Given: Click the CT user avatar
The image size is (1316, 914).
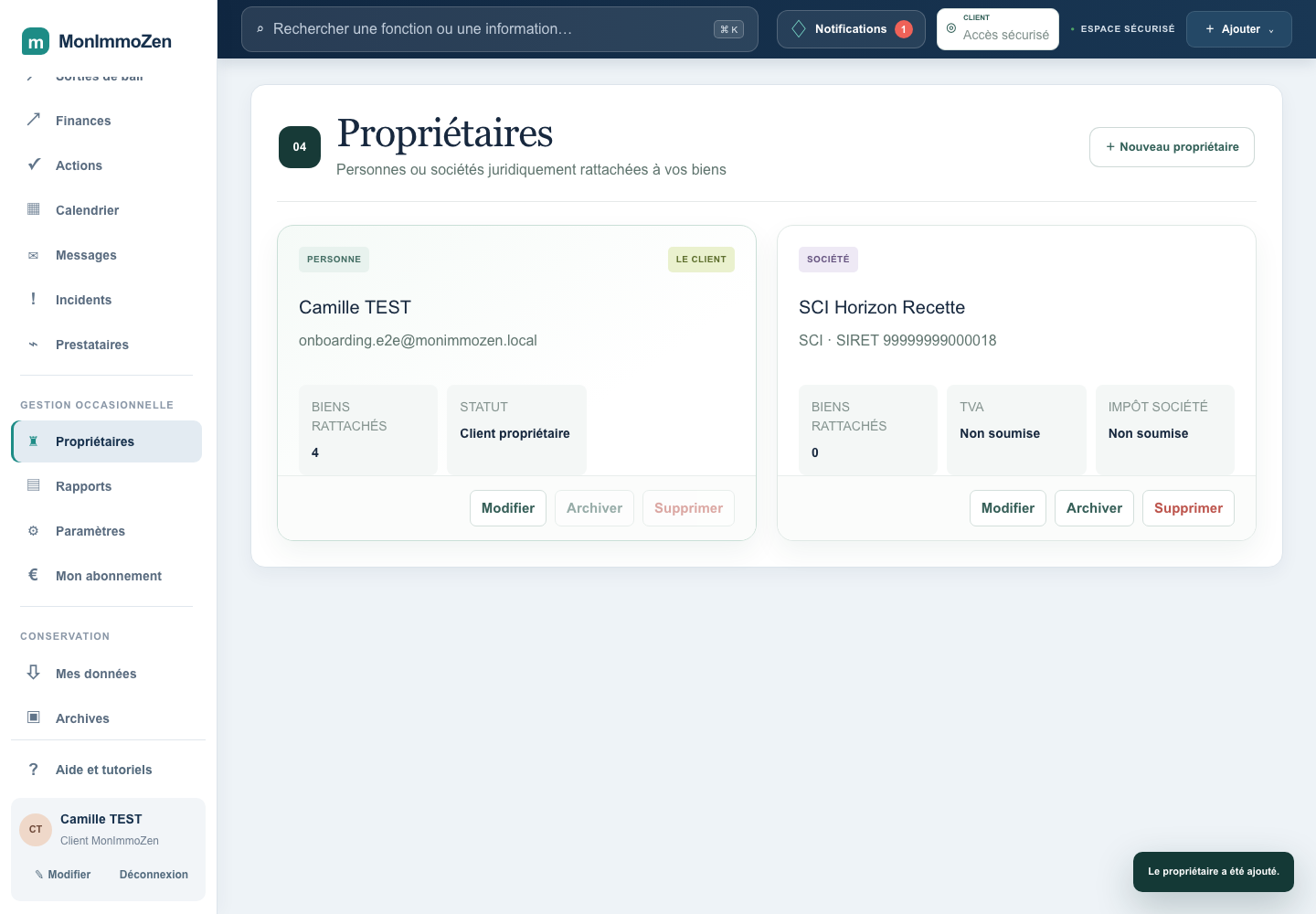Looking at the screenshot, I should click(36, 830).
